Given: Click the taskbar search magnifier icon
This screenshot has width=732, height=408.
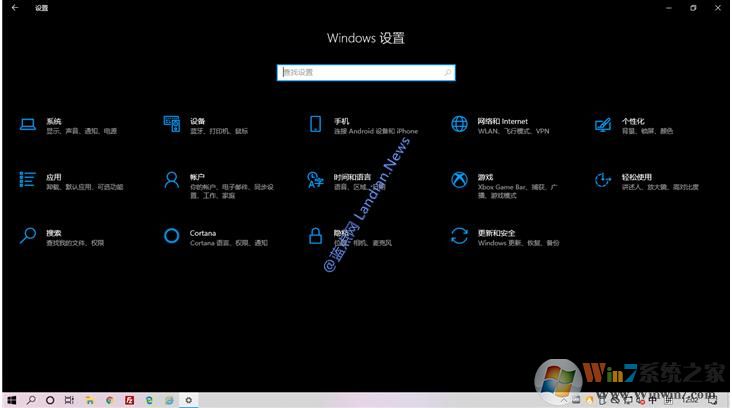Looking at the screenshot, I should (x=32, y=400).
